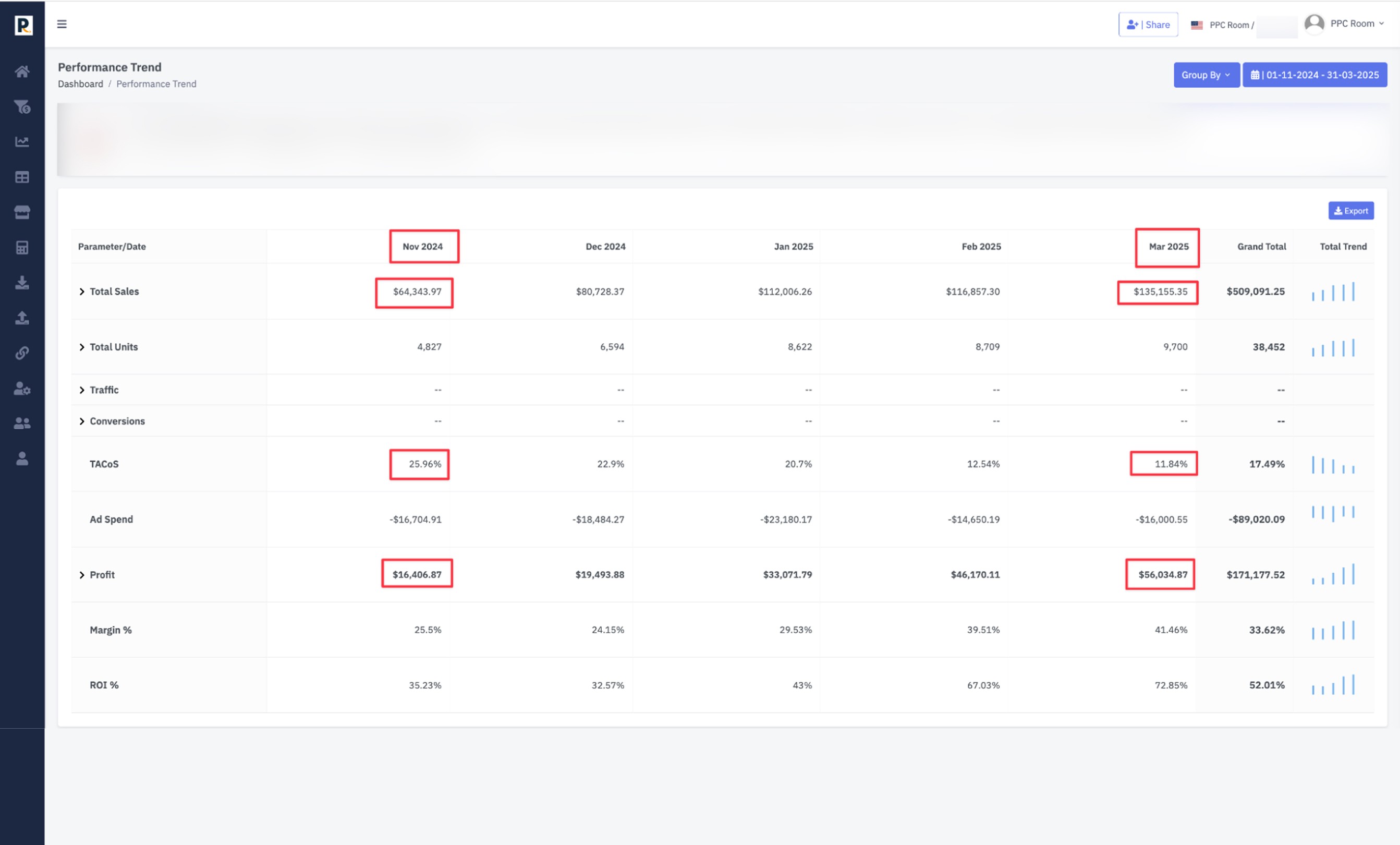The image size is (1400, 845).
Task: Click the home icon in sidebar
Action: click(22, 71)
